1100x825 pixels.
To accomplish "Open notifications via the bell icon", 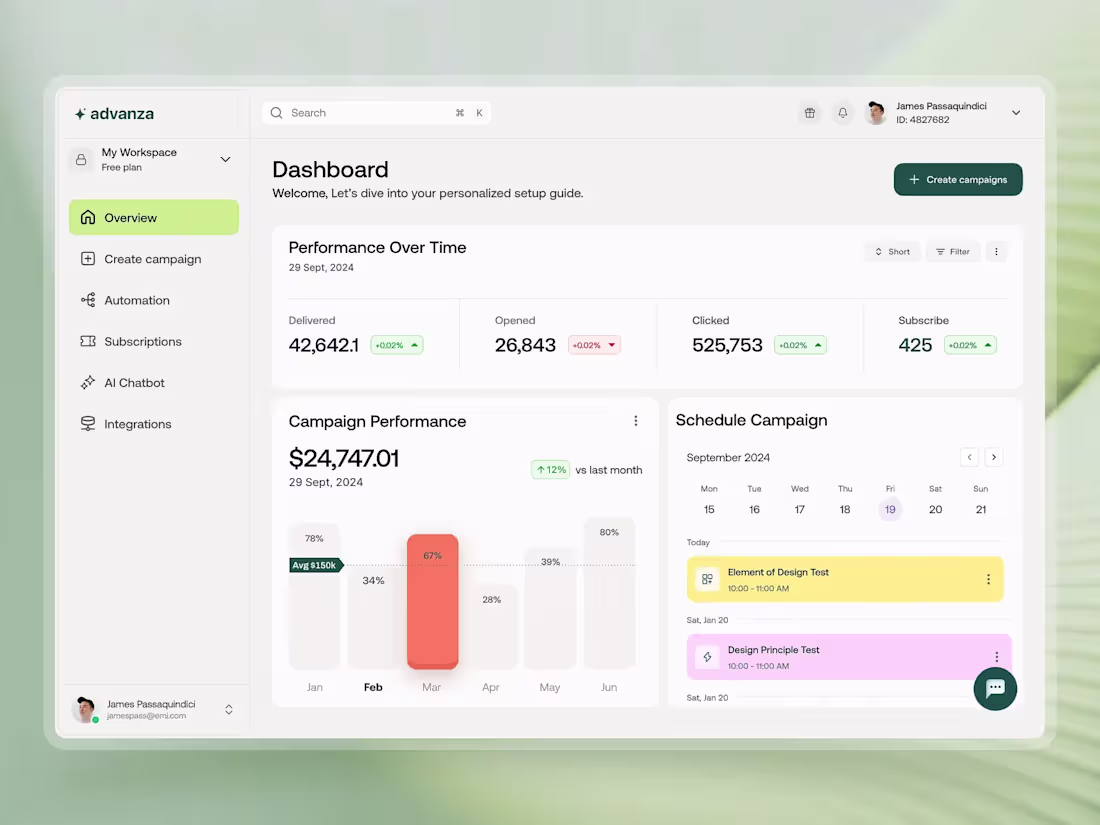I will click(x=843, y=113).
